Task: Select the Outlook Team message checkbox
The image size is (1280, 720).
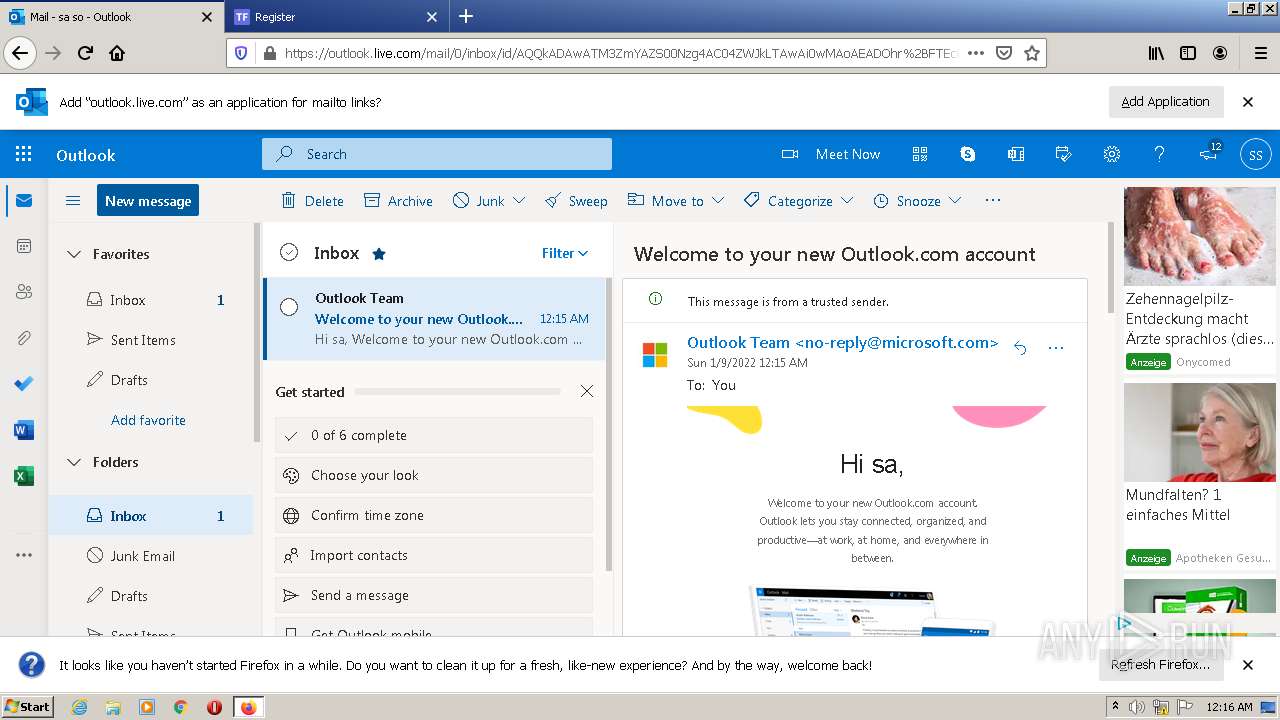Action: coord(289,307)
